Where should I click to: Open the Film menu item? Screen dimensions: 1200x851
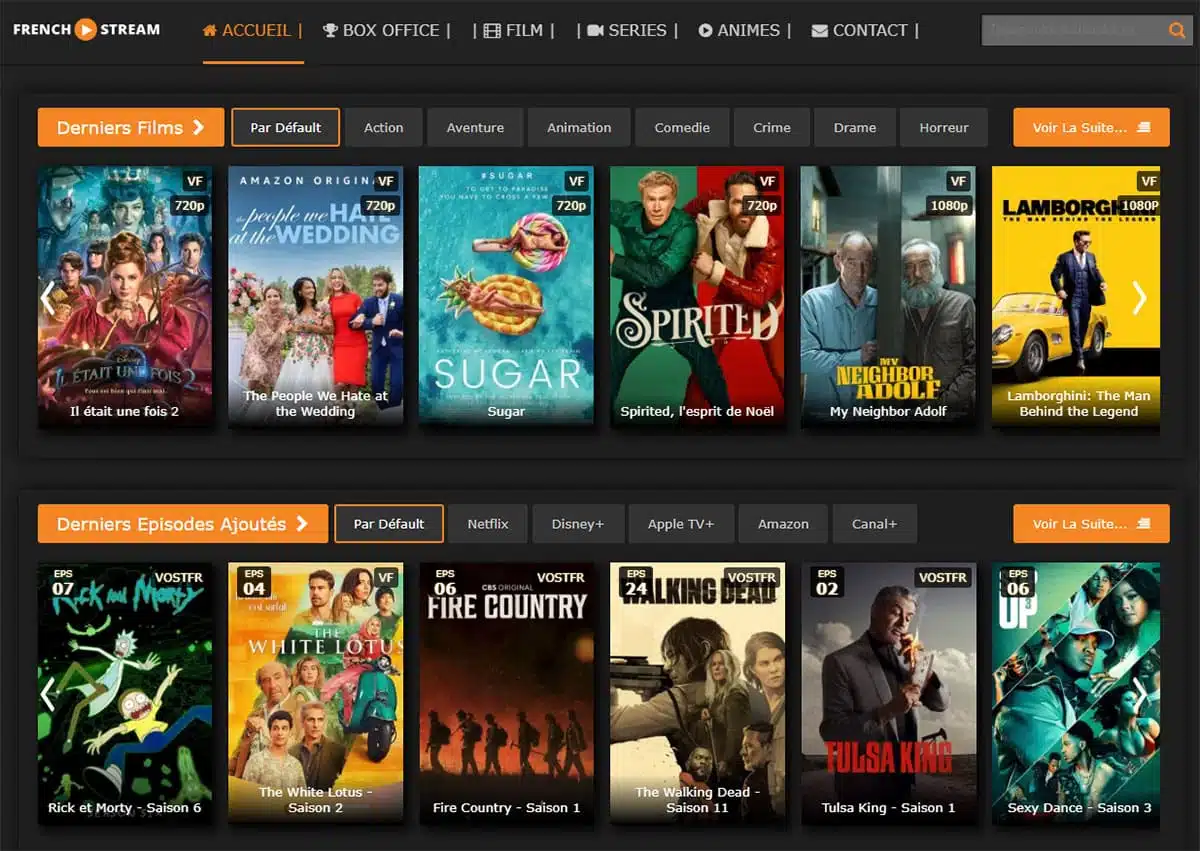click(x=514, y=31)
